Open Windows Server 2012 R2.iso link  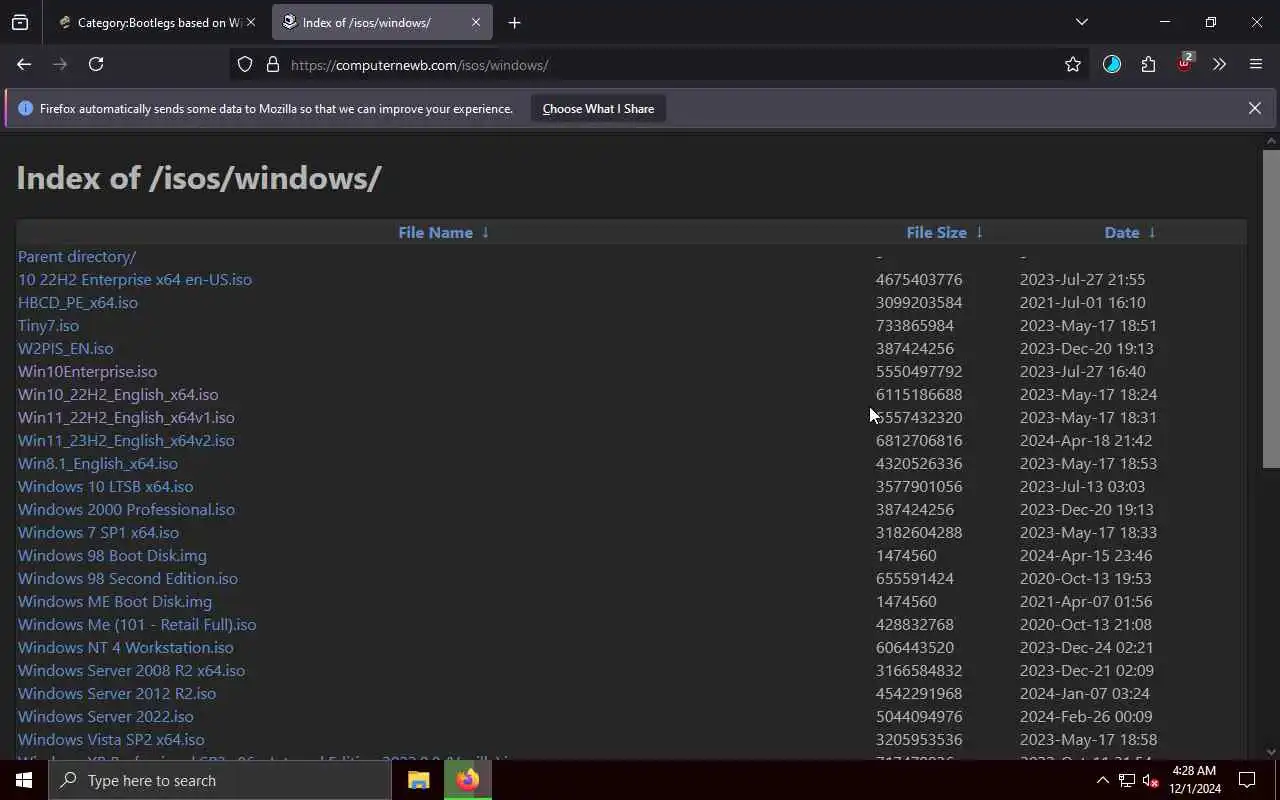click(117, 693)
